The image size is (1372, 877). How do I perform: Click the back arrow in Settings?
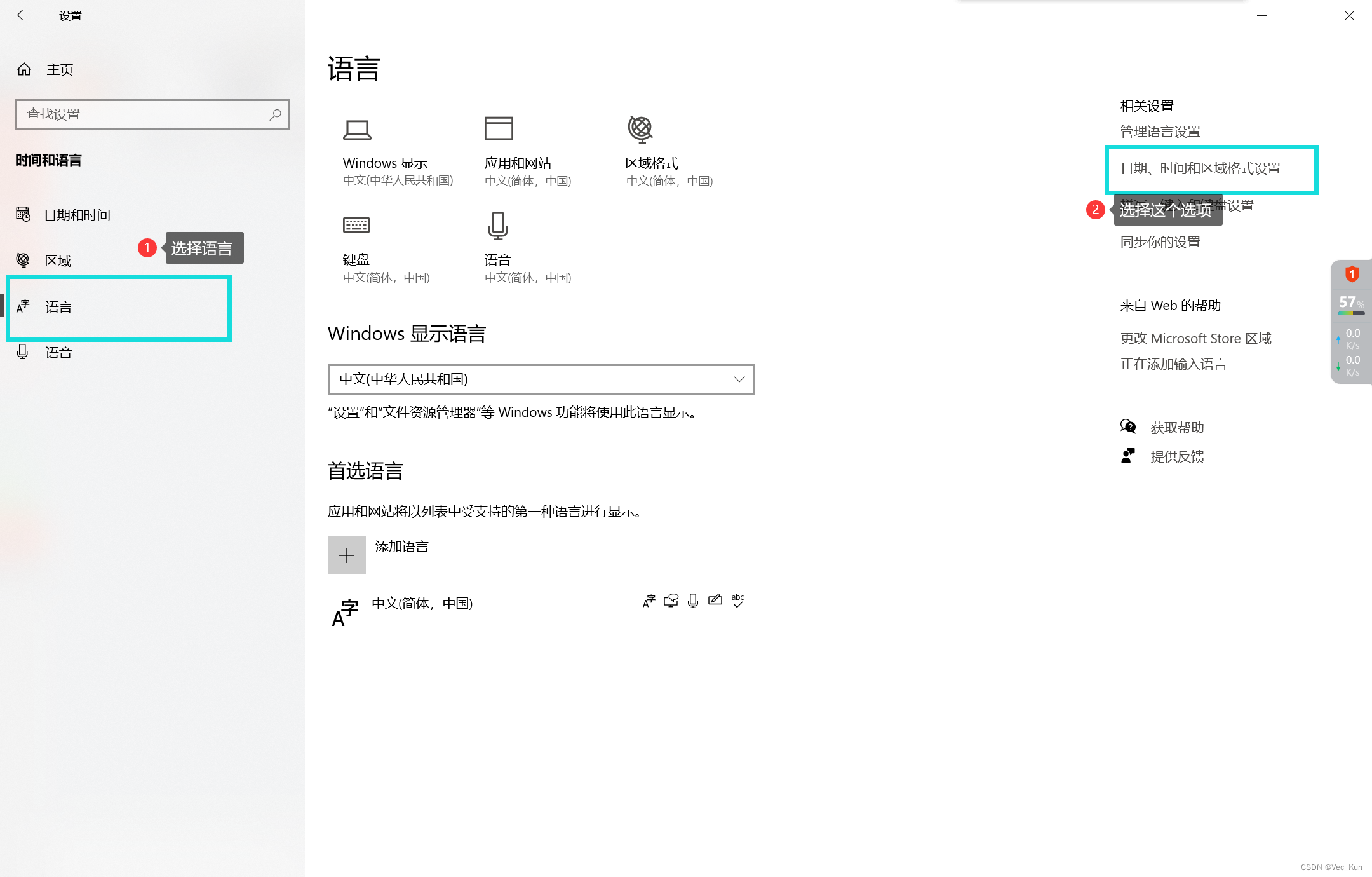click(23, 15)
